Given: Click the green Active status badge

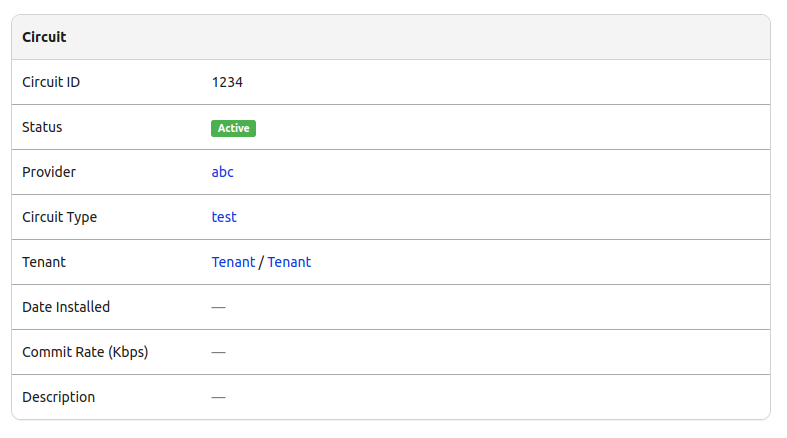Looking at the screenshot, I should pos(233,128).
